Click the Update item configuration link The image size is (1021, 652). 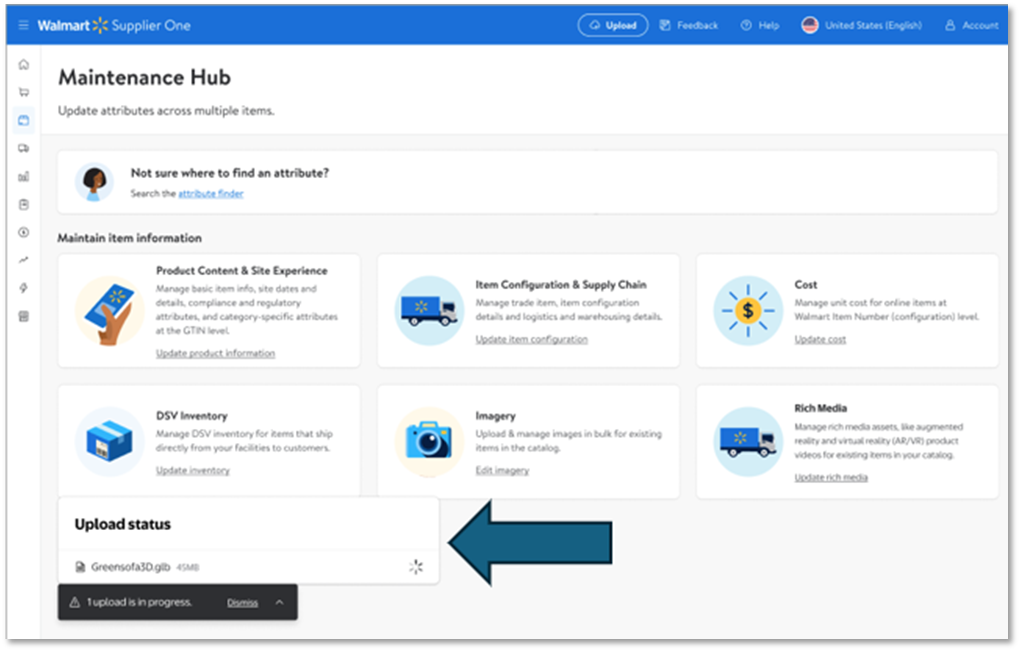pos(531,339)
